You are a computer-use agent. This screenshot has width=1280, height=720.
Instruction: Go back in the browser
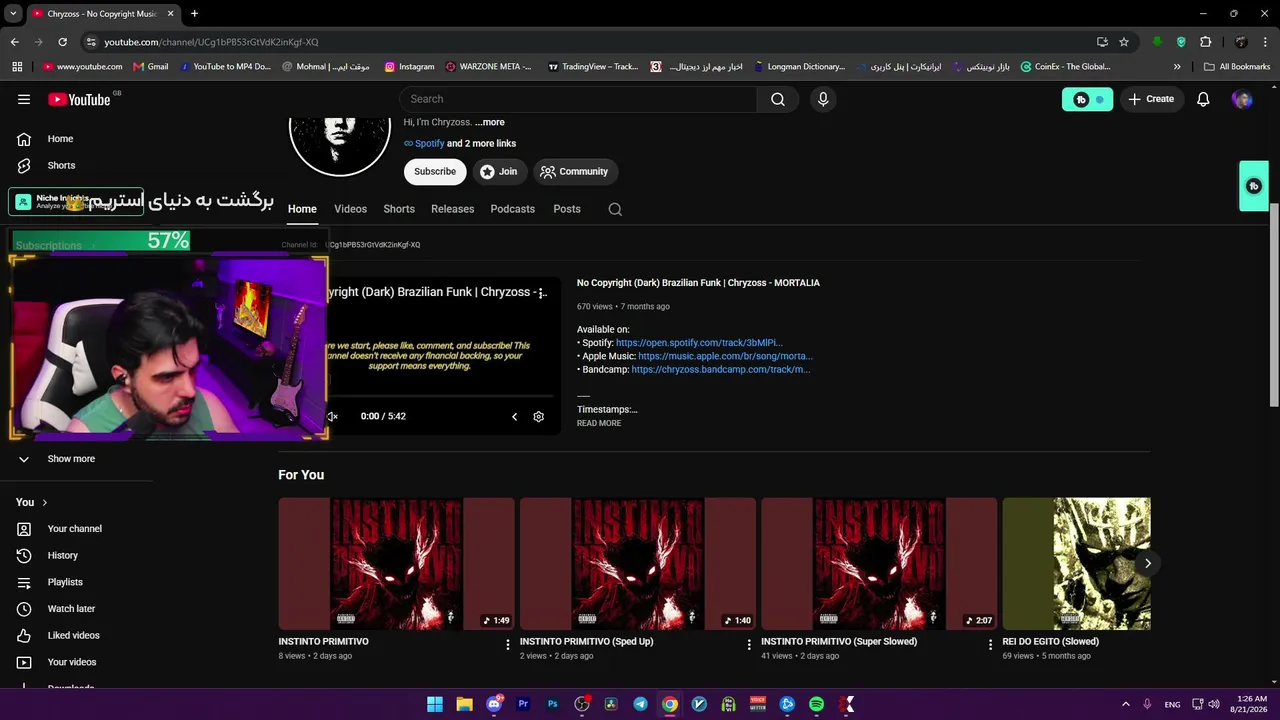tap(14, 42)
